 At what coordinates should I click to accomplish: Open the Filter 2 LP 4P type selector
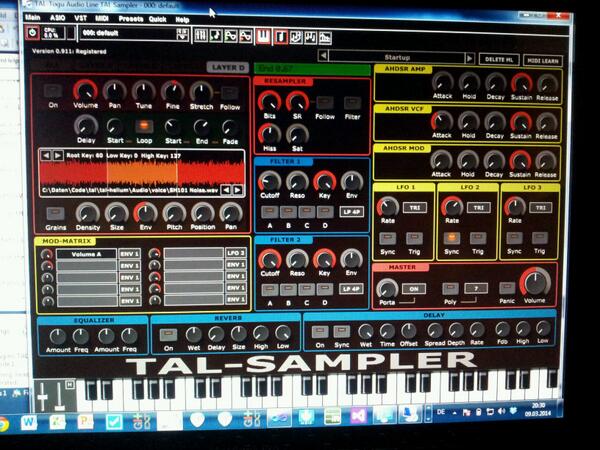[351, 289]
